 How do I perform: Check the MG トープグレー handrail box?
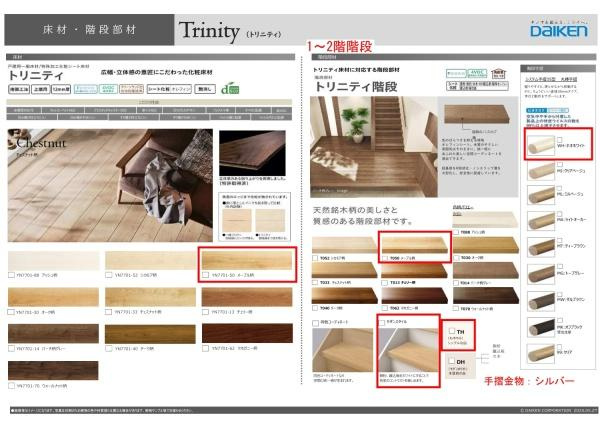click(x=559, y=267)
